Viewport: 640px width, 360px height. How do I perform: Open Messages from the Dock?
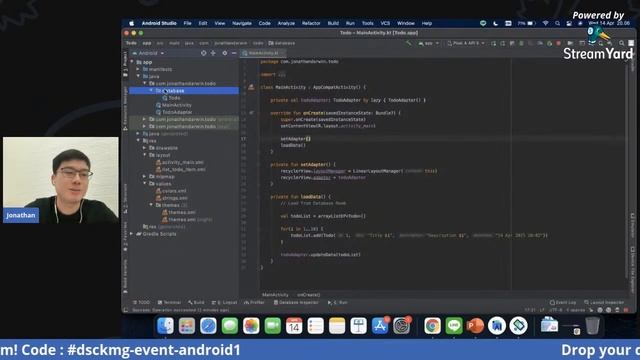pos(230,326)
